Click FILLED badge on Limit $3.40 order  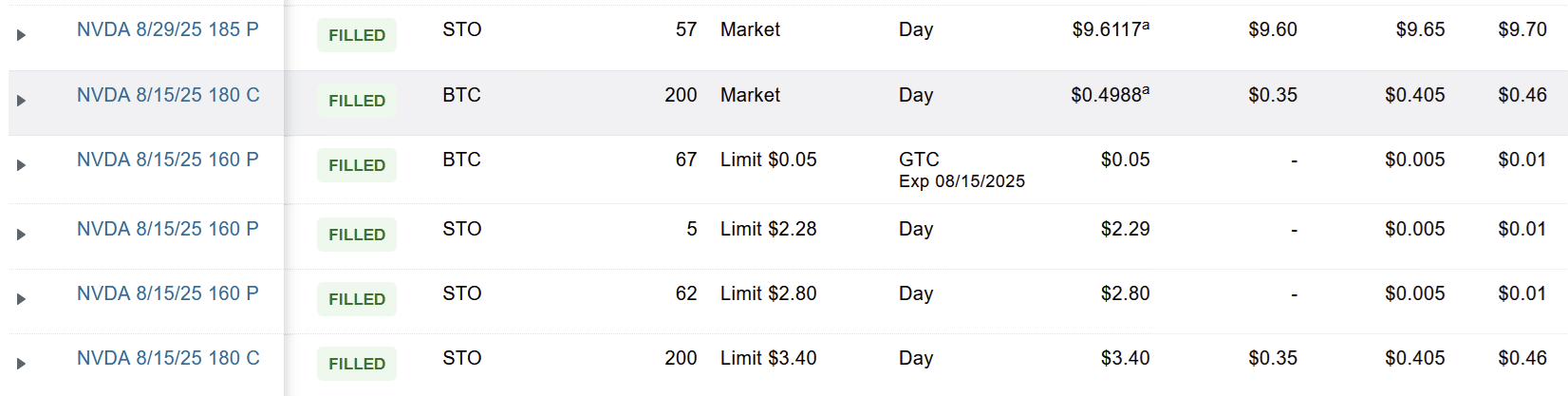coord(357,364)
